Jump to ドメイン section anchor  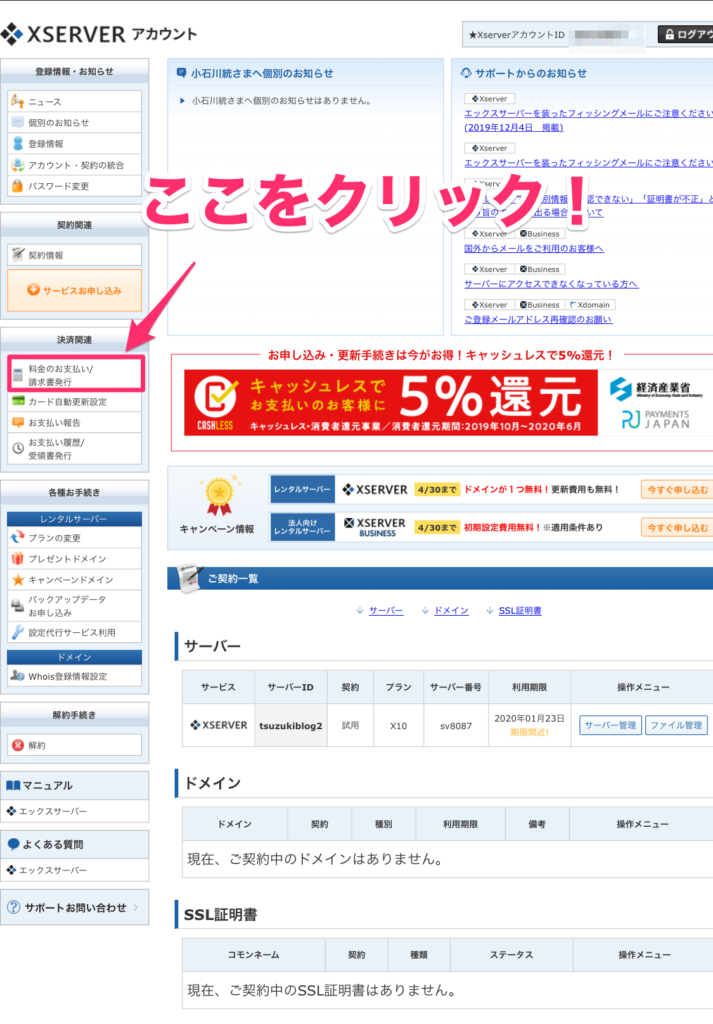coord(451,611)
